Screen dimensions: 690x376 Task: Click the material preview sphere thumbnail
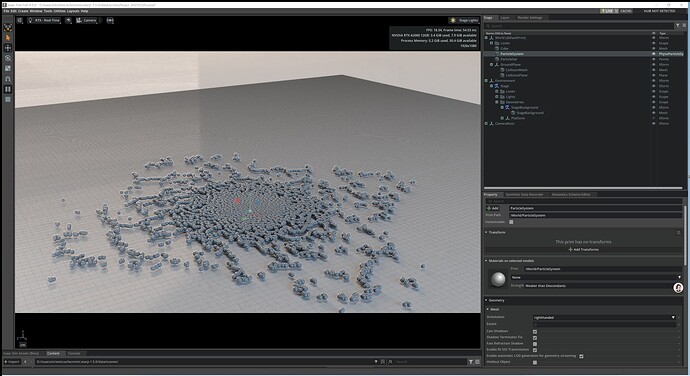tap(498, 279)
